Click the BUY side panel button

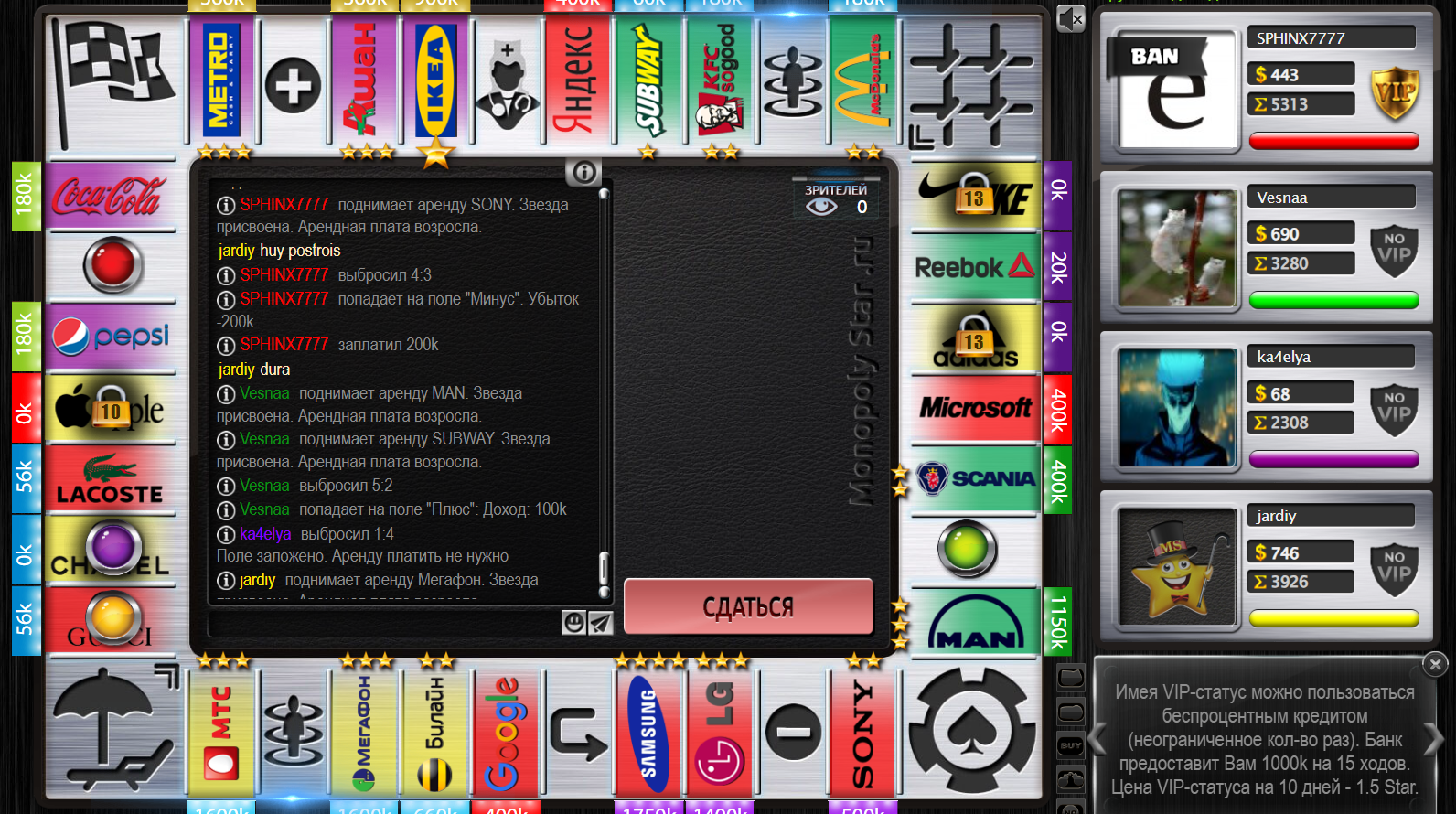1071,746
